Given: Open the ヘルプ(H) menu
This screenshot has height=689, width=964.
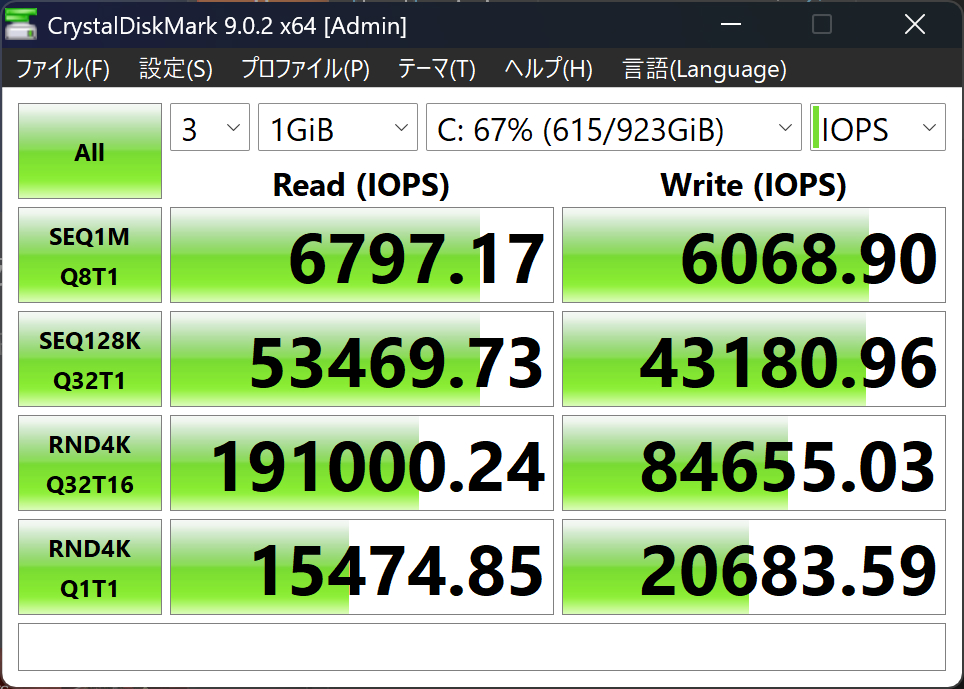Looking at the screenshot, I should [x=548, y=69].
